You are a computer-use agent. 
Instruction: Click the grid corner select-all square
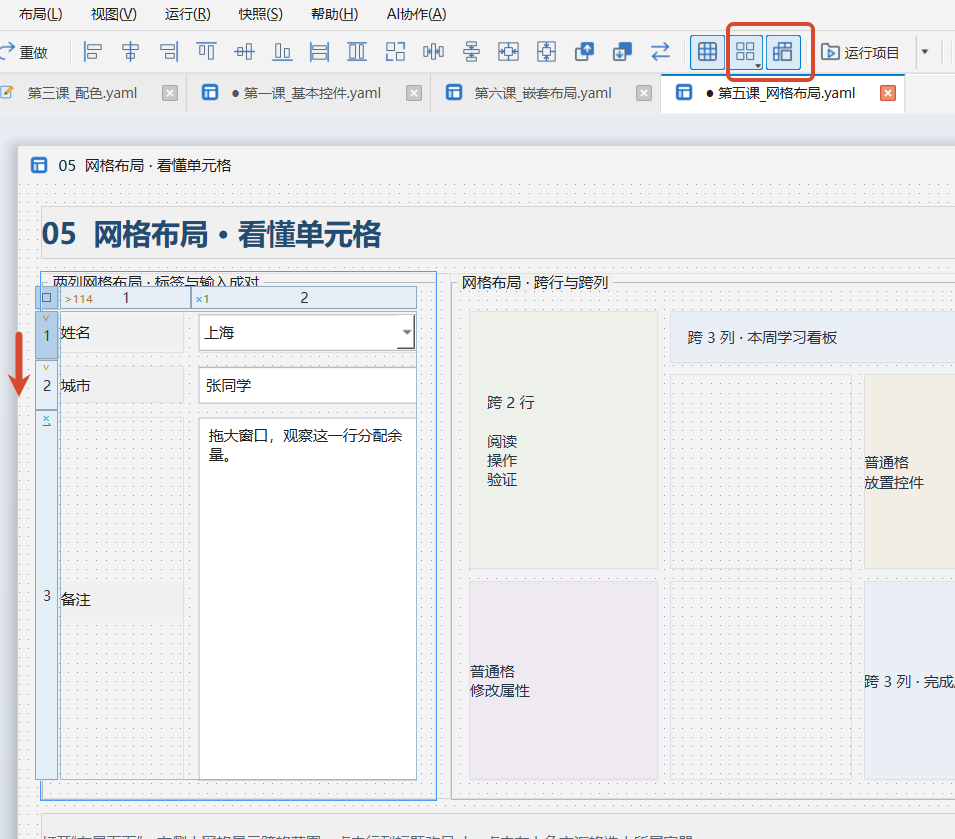[x=47, y=298]
